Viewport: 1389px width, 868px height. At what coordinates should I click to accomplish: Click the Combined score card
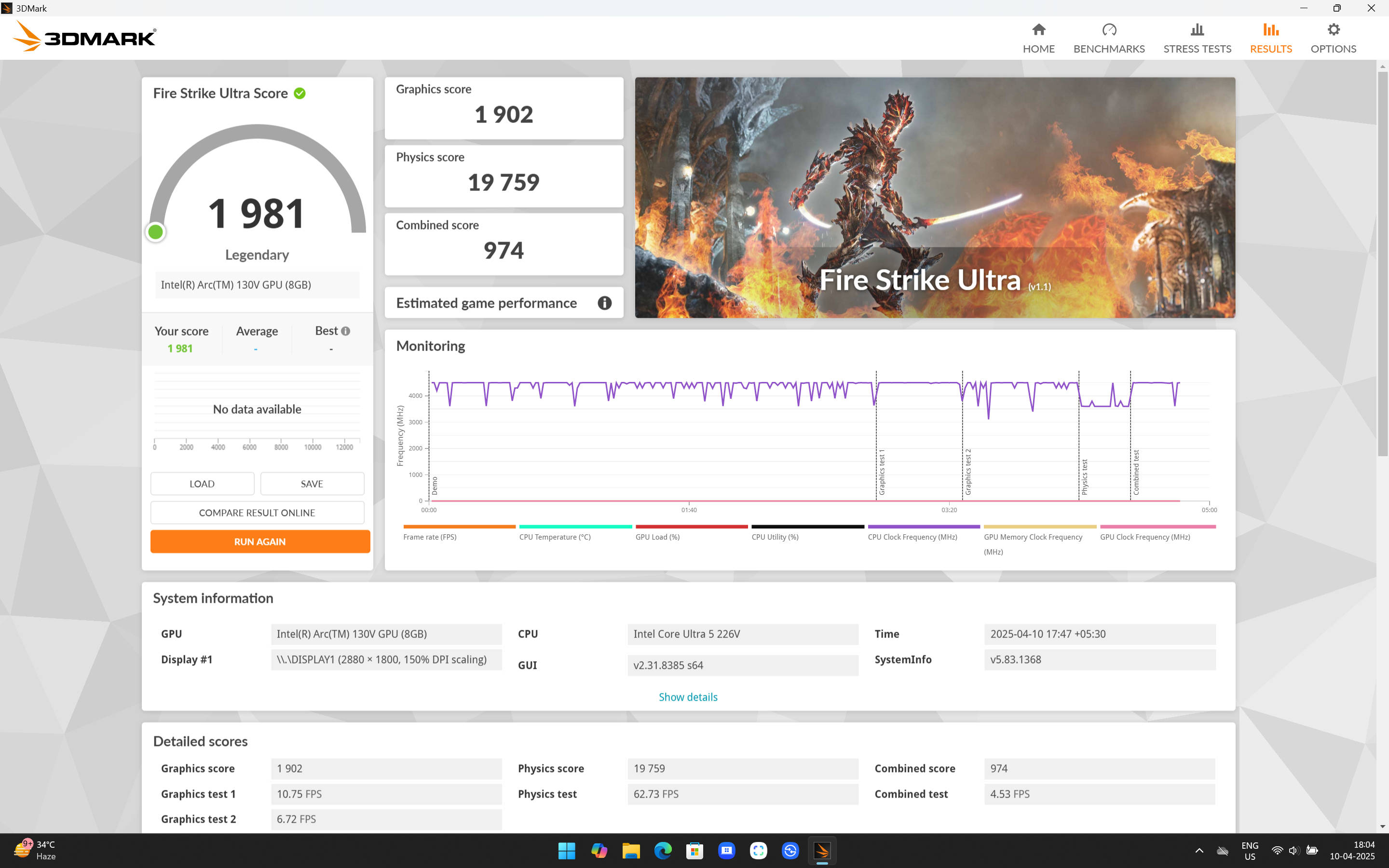point(504,244)
